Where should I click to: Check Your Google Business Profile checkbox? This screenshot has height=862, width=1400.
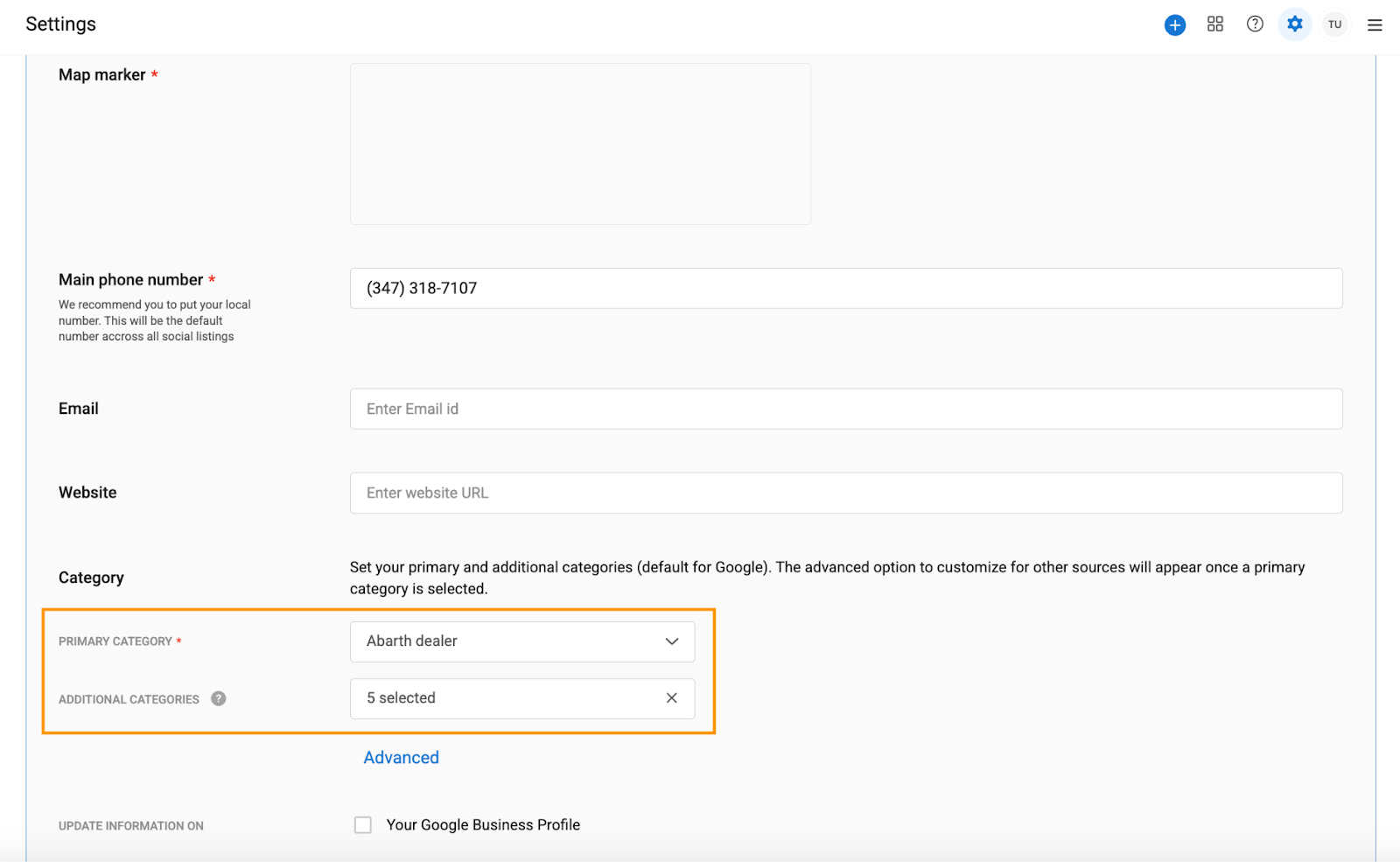click(363, 825)
